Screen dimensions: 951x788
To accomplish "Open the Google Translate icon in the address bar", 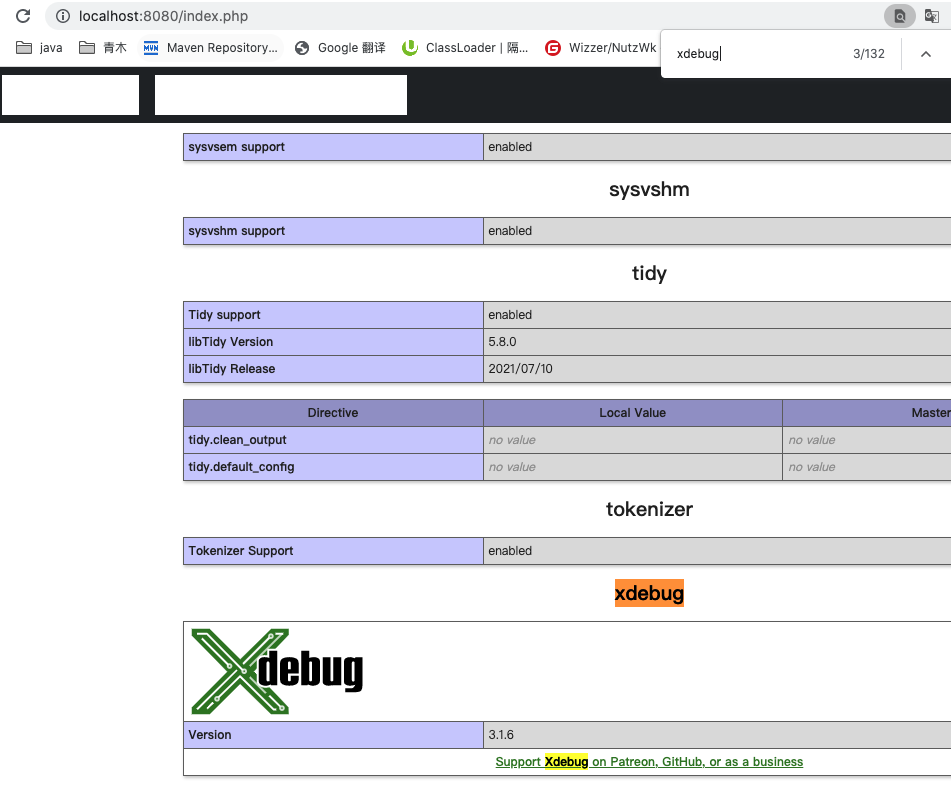I will click(932, 16).
